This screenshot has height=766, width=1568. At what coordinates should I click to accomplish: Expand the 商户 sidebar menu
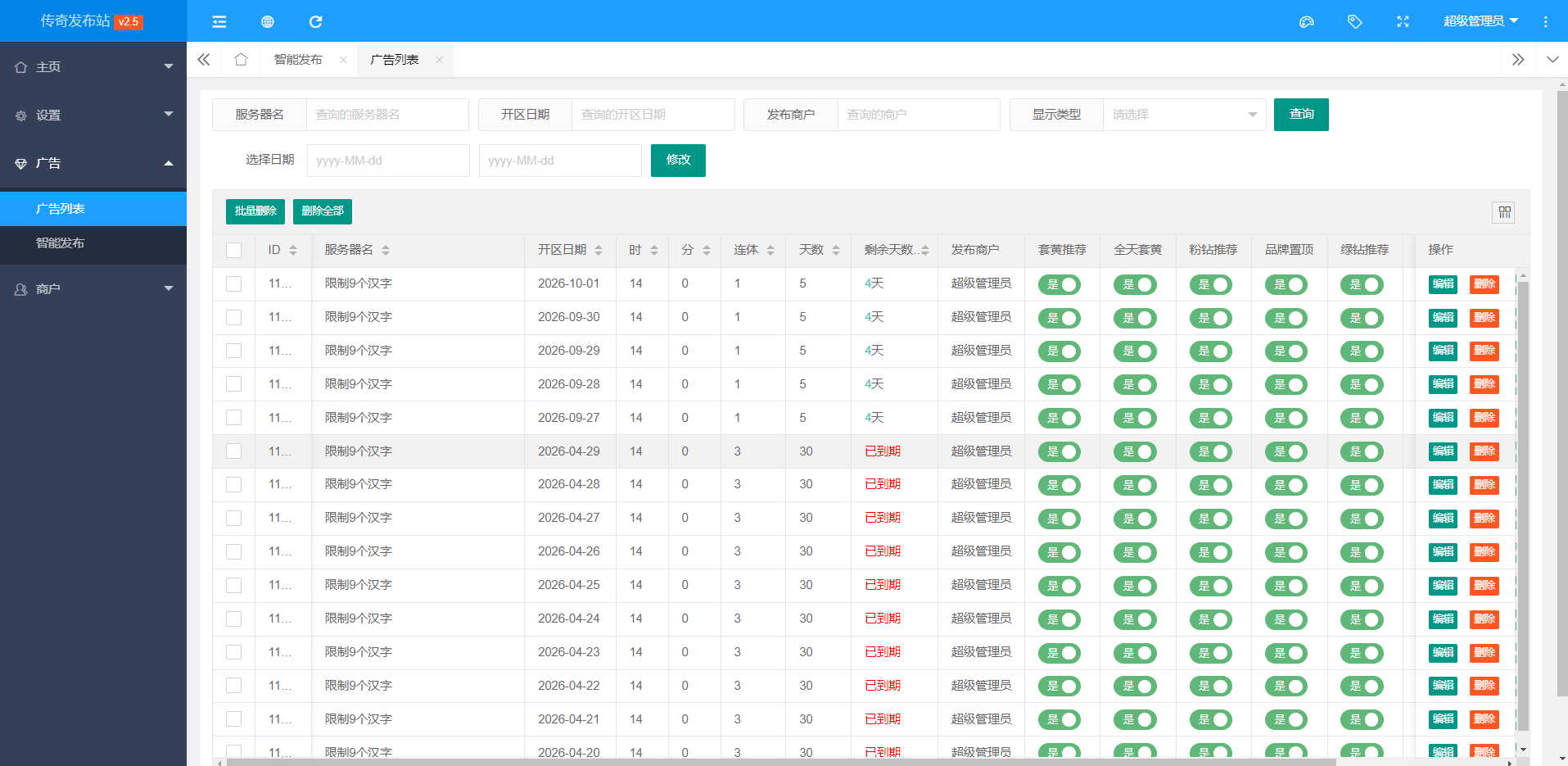click(x=93, y=289)
